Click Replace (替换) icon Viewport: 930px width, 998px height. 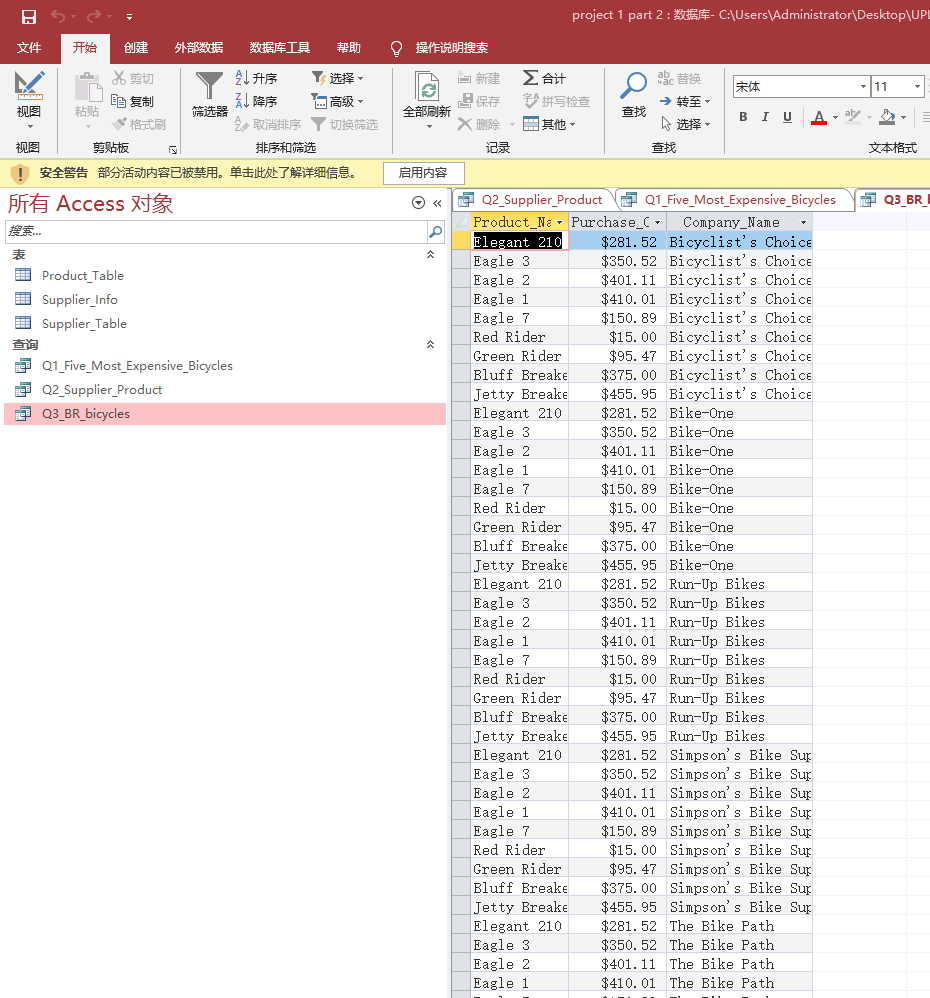tap(665, 78)
